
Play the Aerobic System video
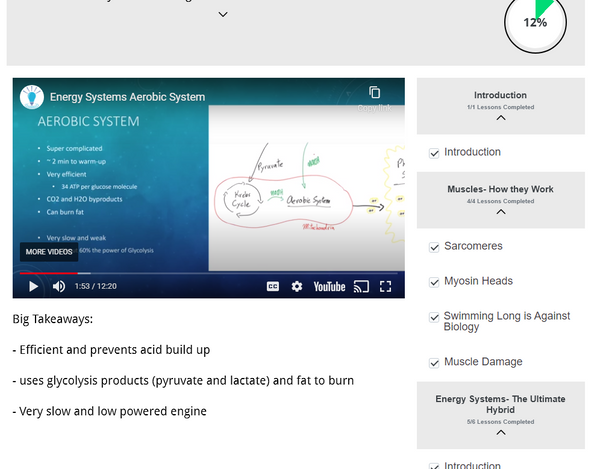tap(33, 287)
